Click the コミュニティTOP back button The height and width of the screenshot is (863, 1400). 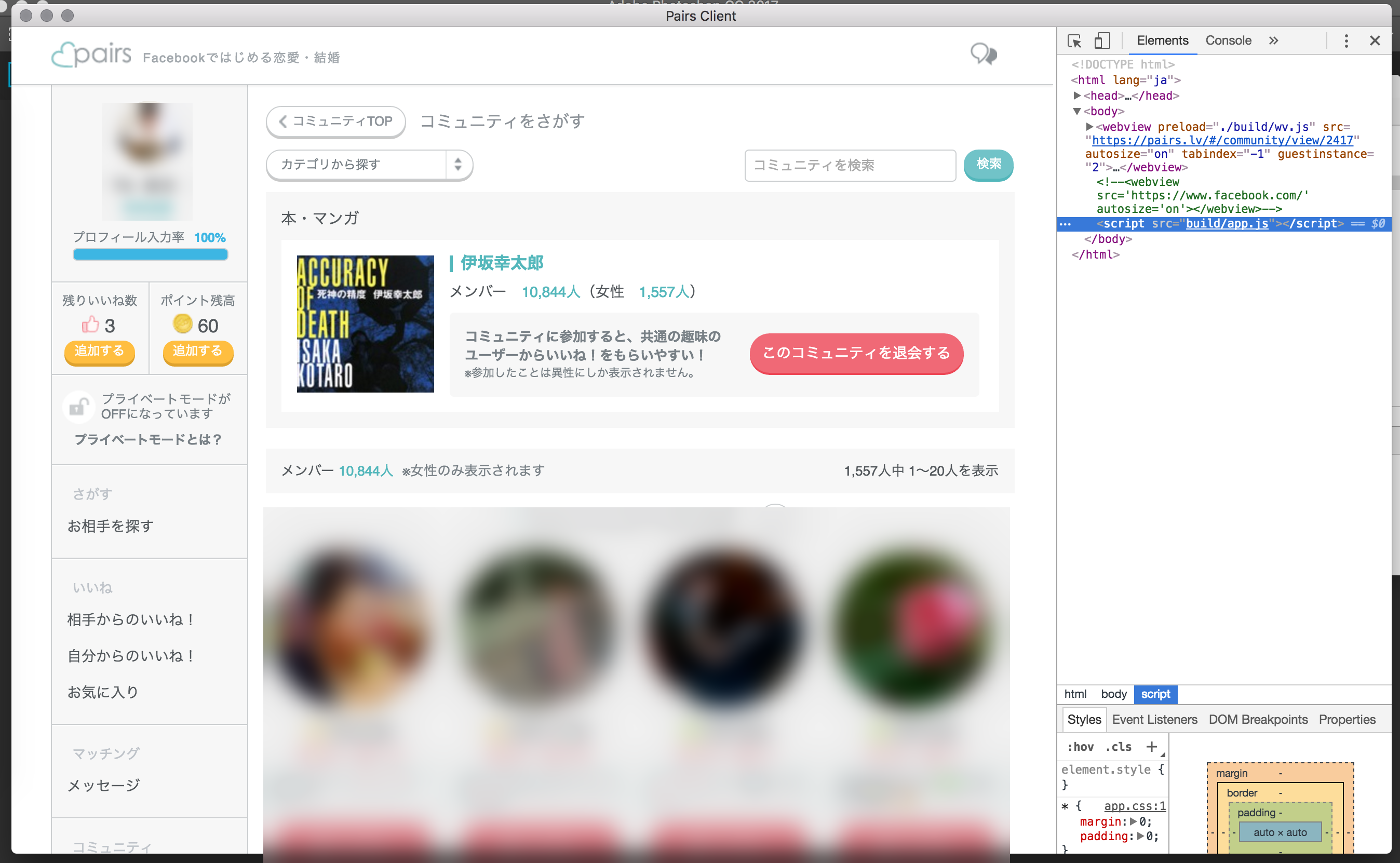(x=335, y=122)
